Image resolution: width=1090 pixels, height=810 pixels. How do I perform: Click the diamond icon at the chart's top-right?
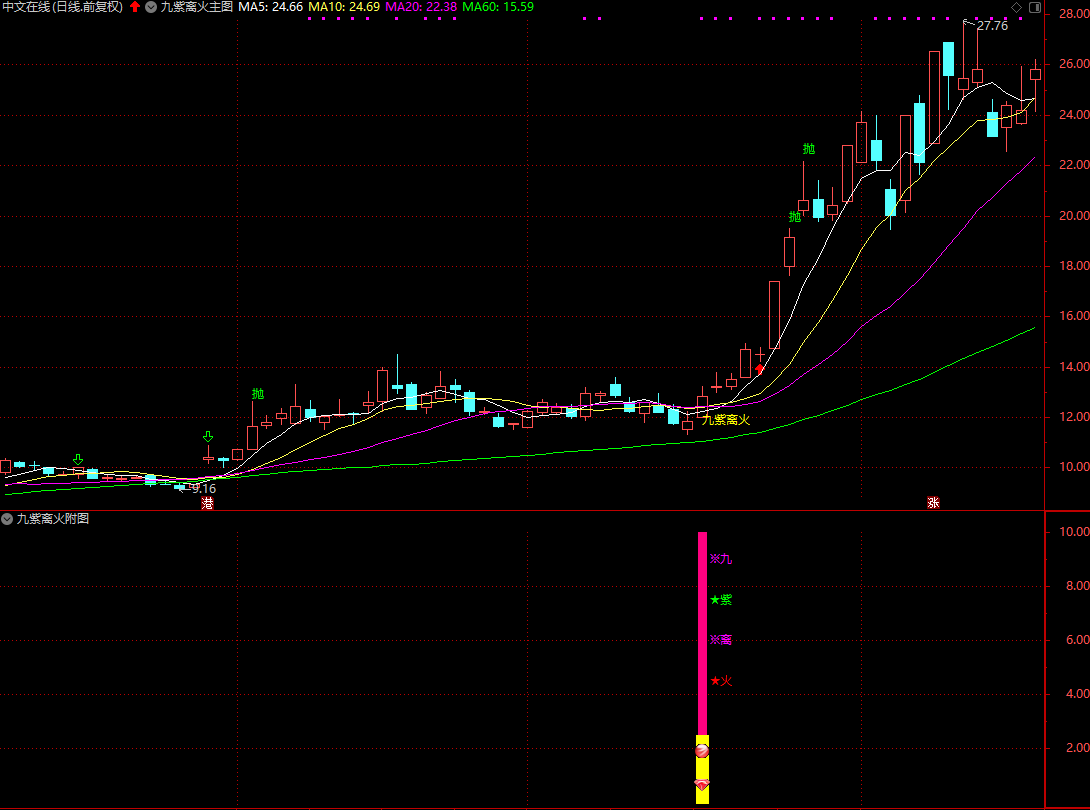click(x=1016, y=7)
